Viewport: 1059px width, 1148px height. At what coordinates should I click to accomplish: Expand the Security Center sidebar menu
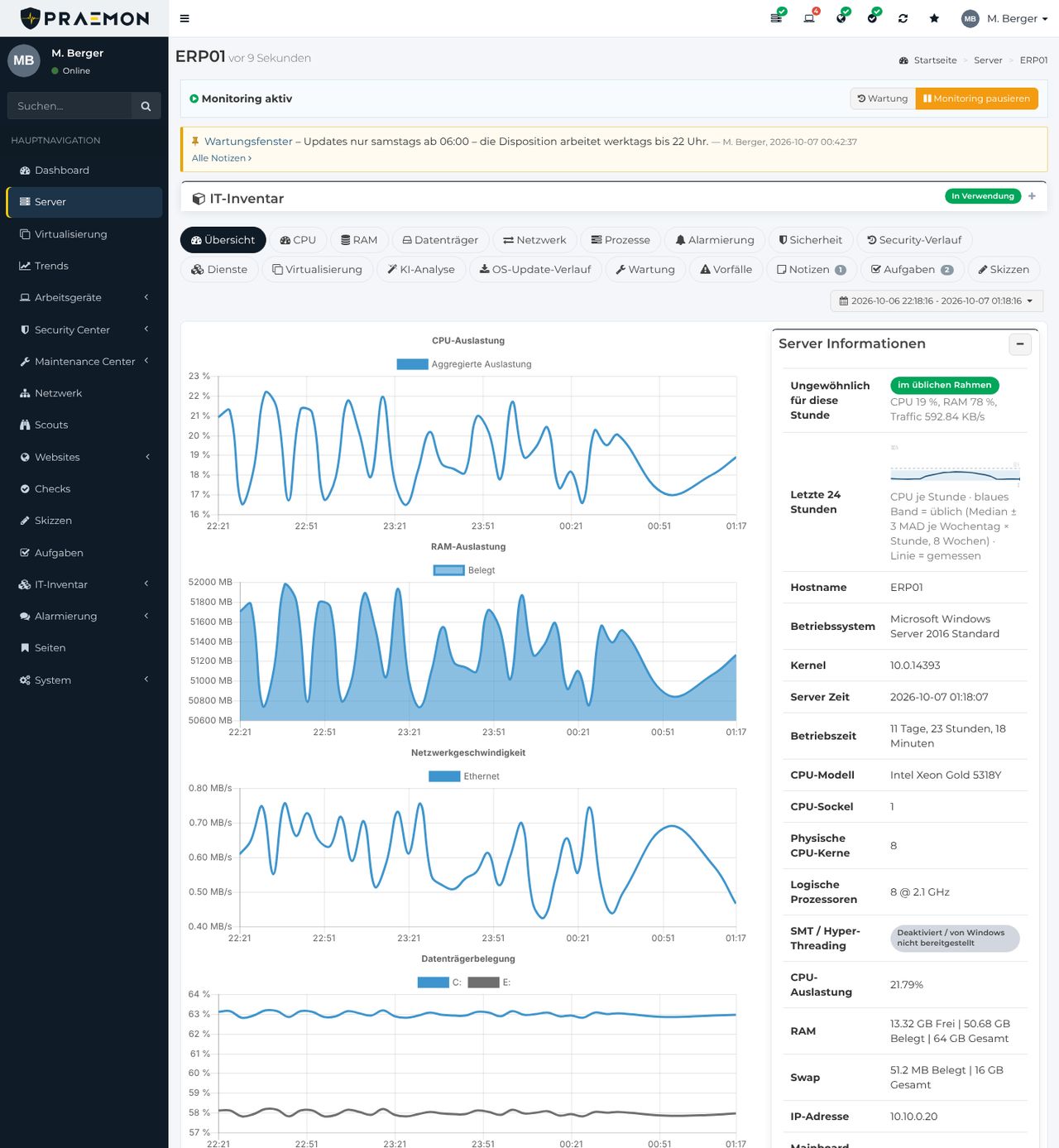pyautogui.click(x=84, y=329)
